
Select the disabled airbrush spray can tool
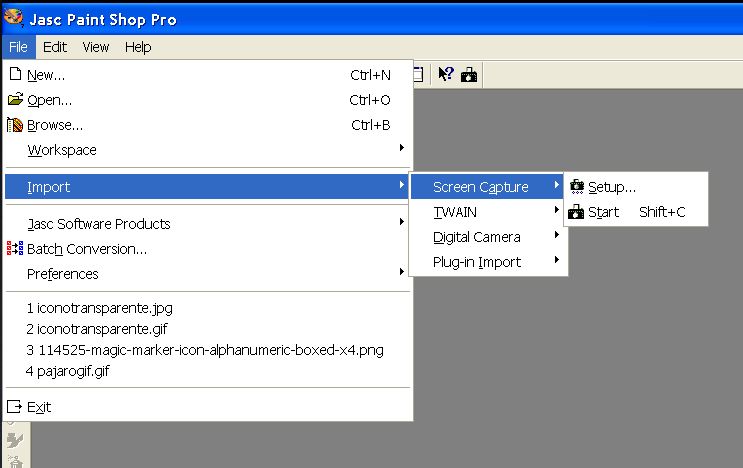(15, 460)
